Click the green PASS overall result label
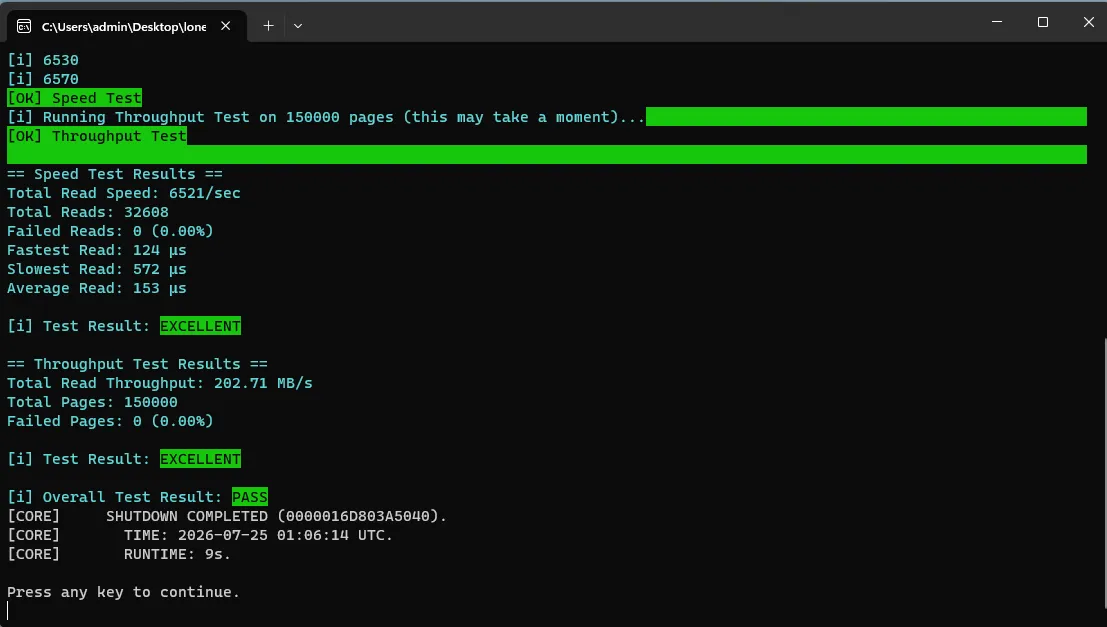 250,496
